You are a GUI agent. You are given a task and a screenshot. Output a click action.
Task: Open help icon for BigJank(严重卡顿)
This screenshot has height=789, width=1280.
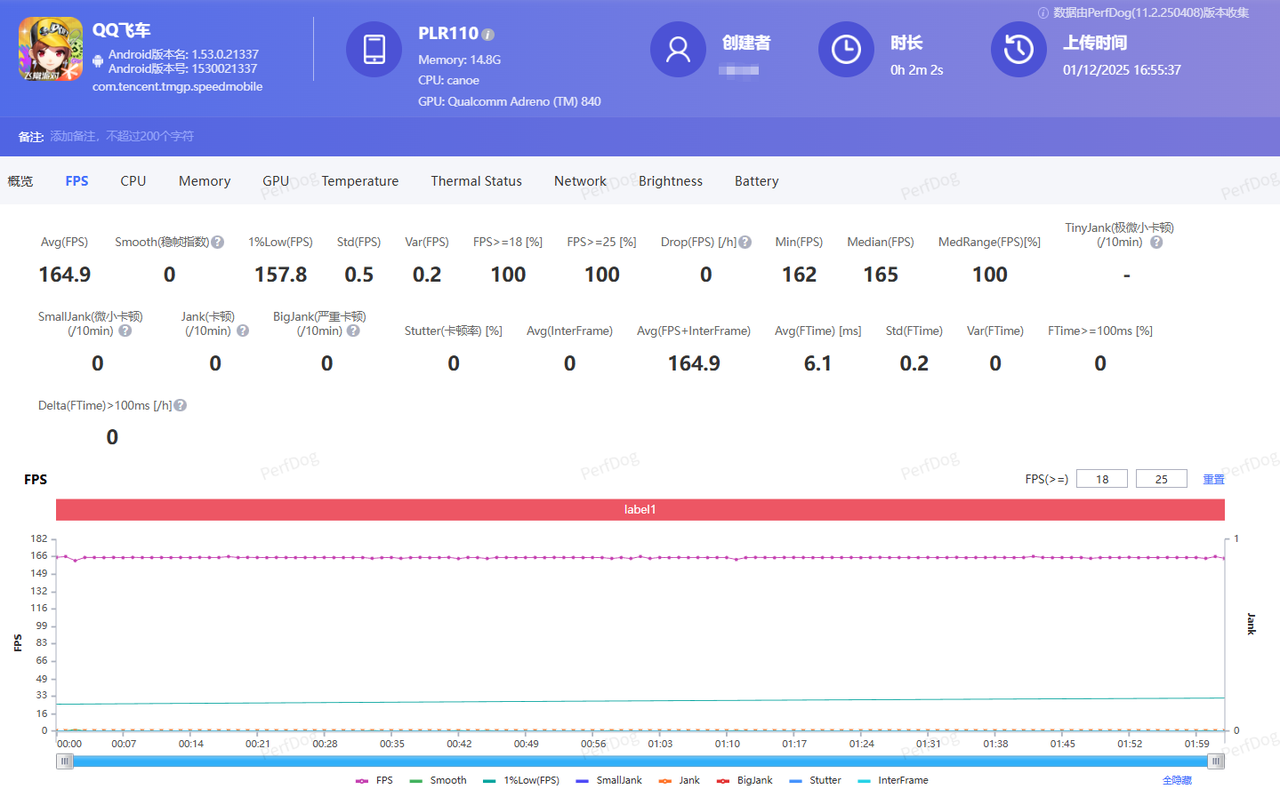(x=354, y=331)
